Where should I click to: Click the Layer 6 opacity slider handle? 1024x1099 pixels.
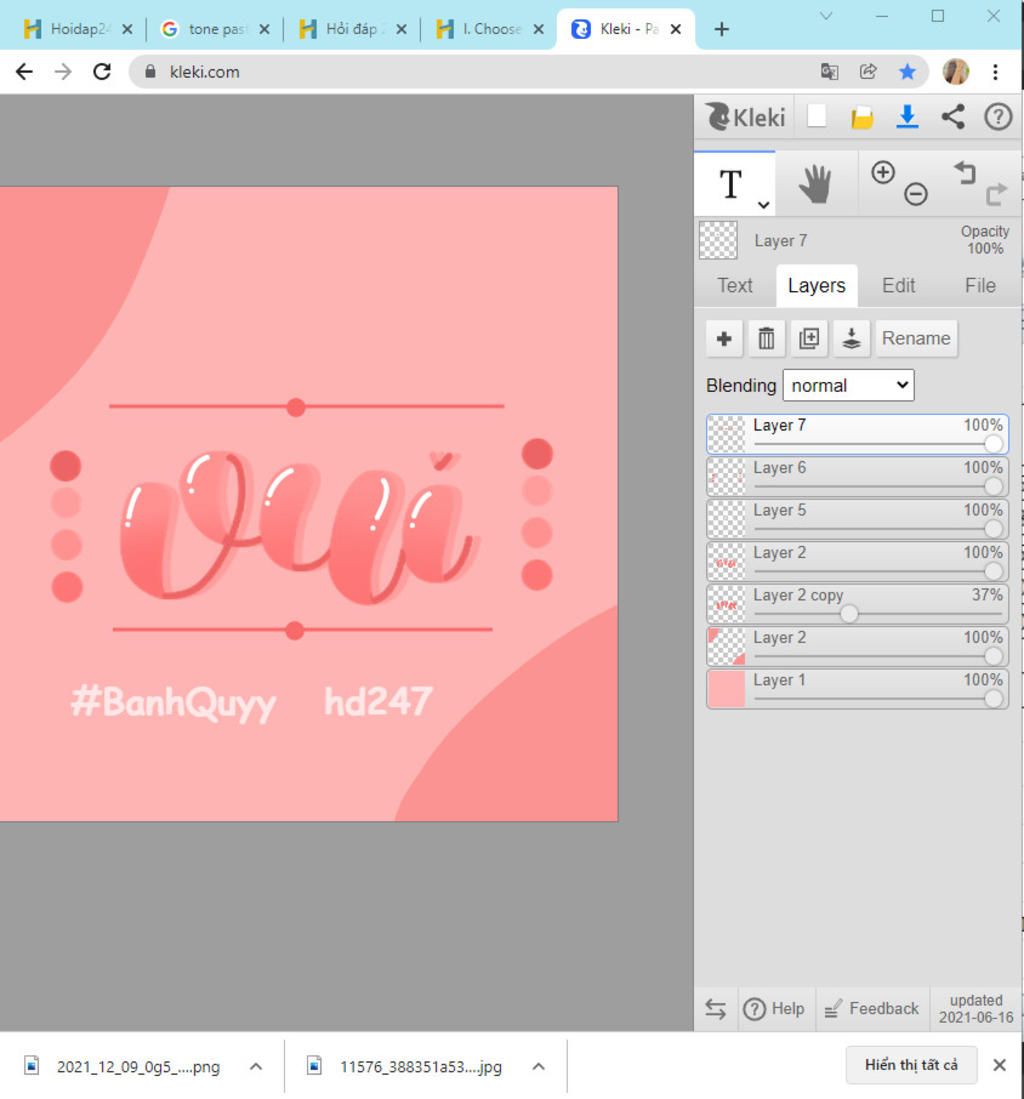coord(993,486)
